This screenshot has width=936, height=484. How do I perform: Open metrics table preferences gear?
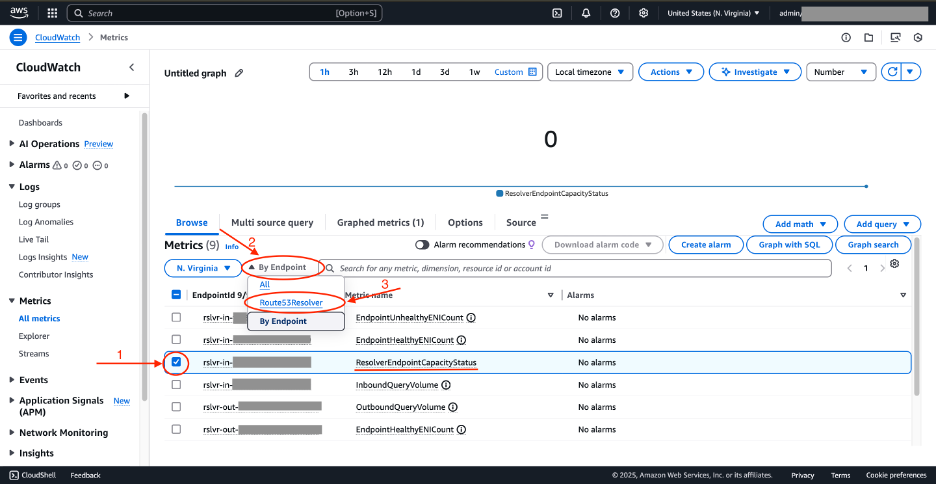point(894,263)
